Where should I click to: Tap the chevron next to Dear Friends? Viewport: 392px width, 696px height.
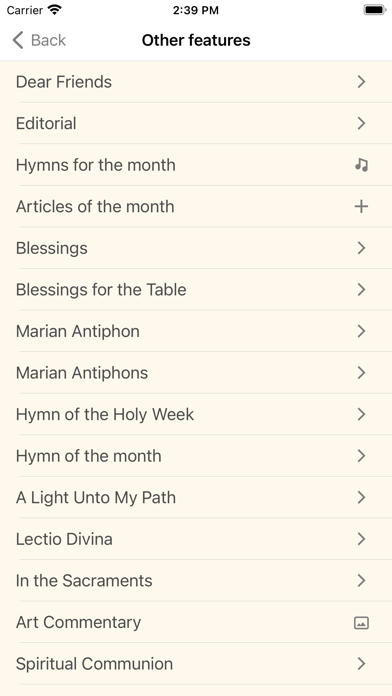click(x=361, y=82)
